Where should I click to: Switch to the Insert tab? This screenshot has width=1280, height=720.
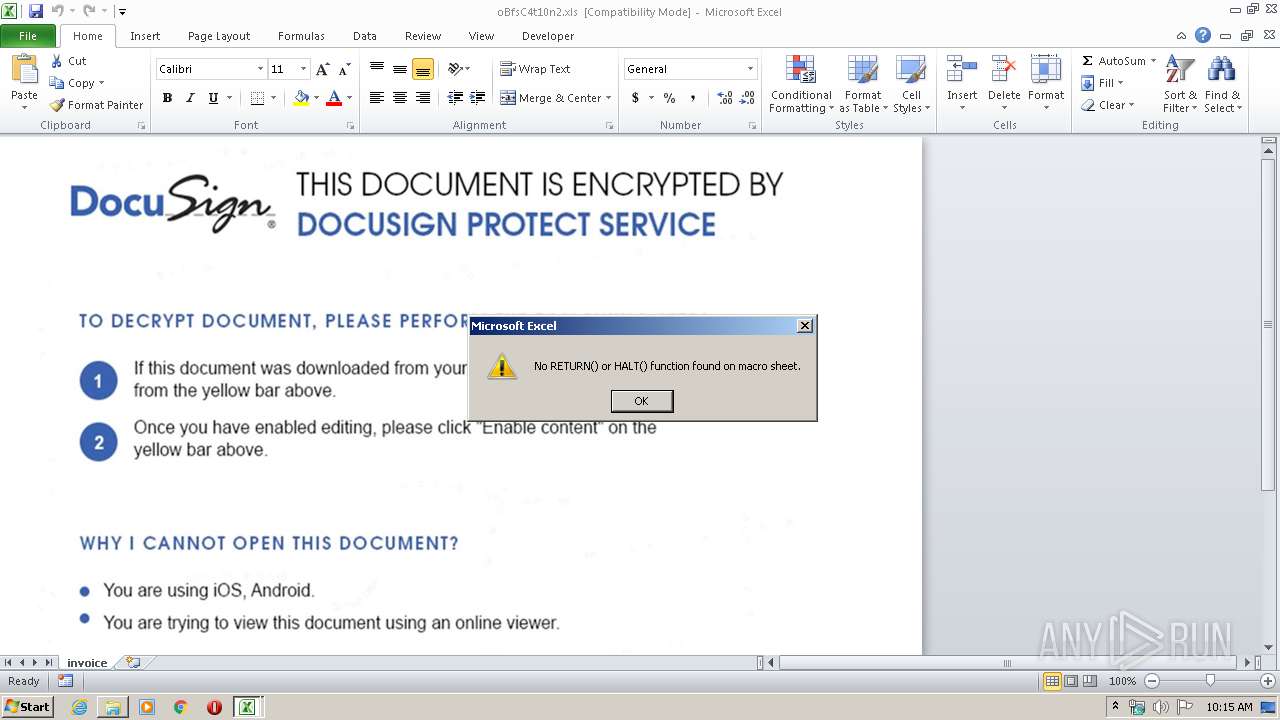pos(145,36)
